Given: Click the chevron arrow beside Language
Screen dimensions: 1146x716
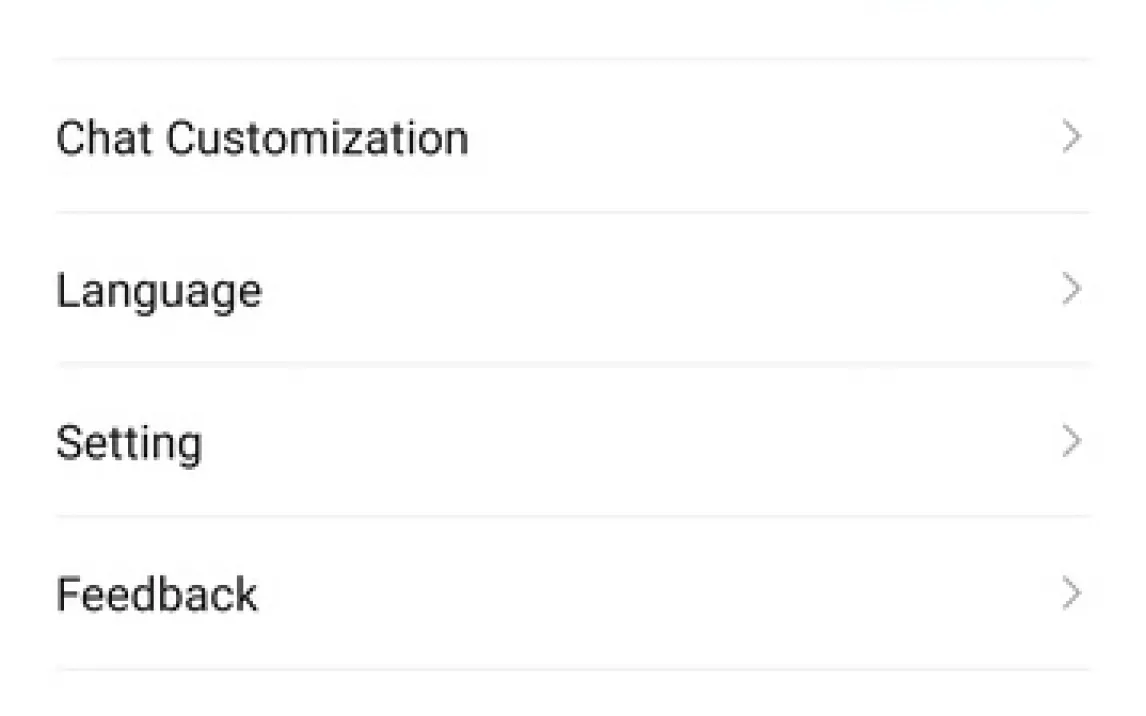Looking at the screenshot, I should pyautogui.click(x=1071, y=290).
